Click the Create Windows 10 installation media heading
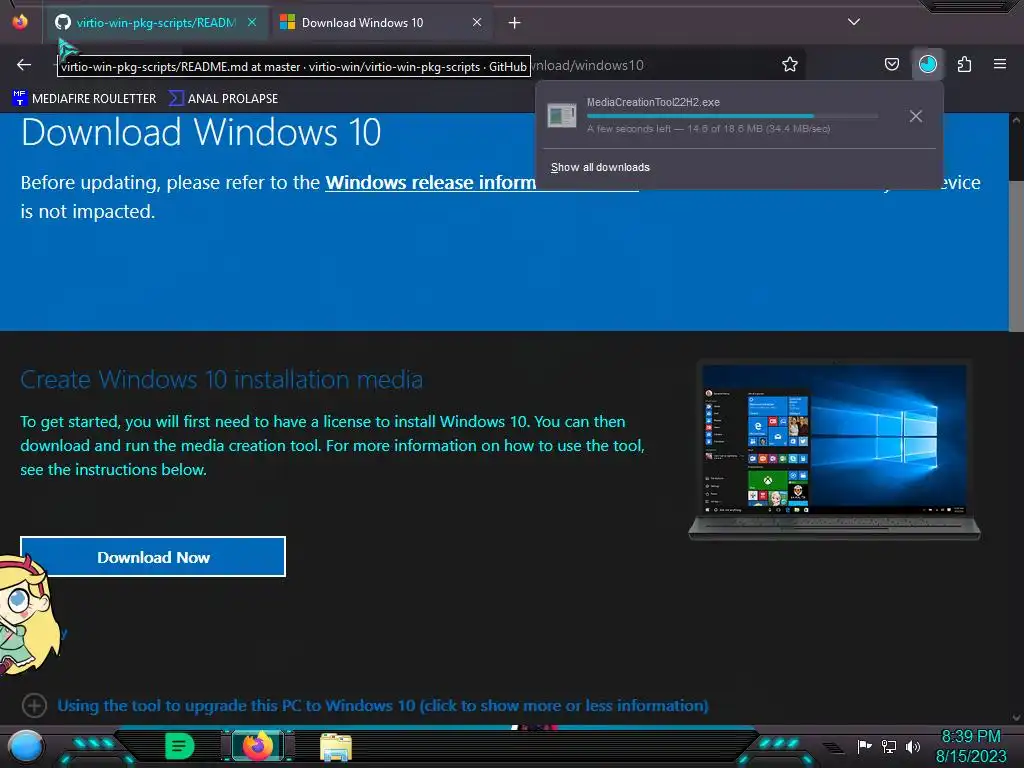Viewport: 1024px width, 768px height. click(221, 379)
